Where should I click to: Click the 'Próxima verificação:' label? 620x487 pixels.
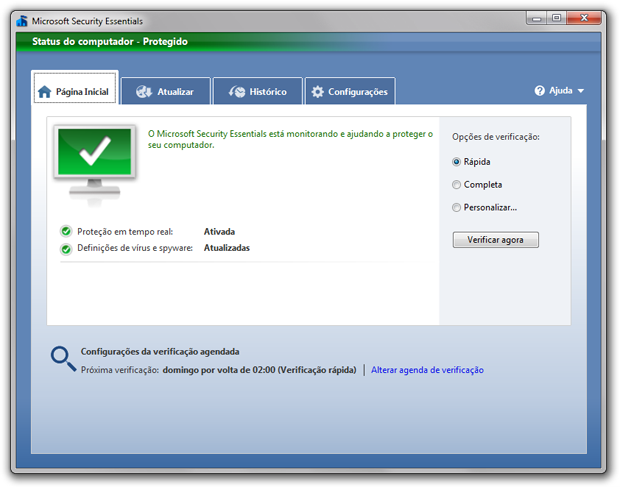pos(120,370)
